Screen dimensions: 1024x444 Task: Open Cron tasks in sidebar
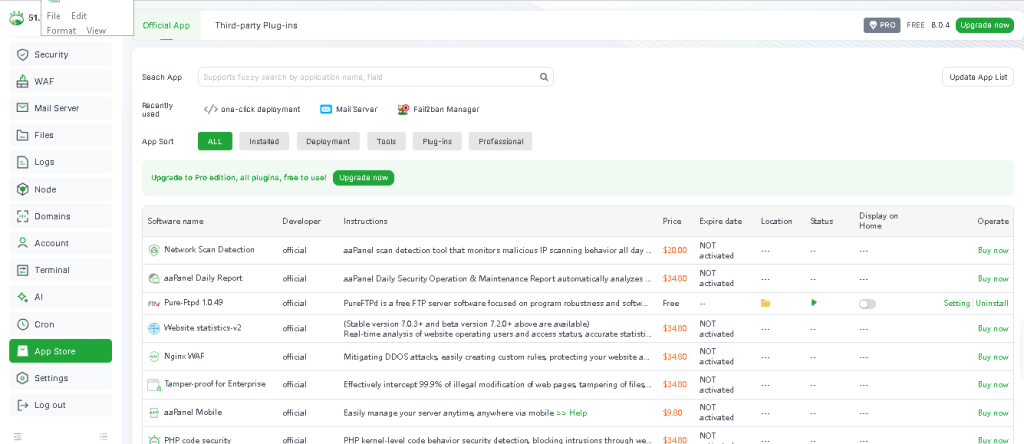click(x=60, y=324)
